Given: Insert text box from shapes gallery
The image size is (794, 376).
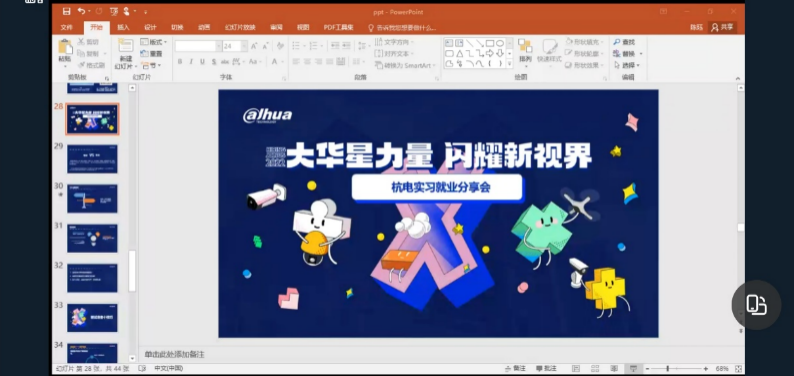Looking at the screenshot, I should click(449, 44).
